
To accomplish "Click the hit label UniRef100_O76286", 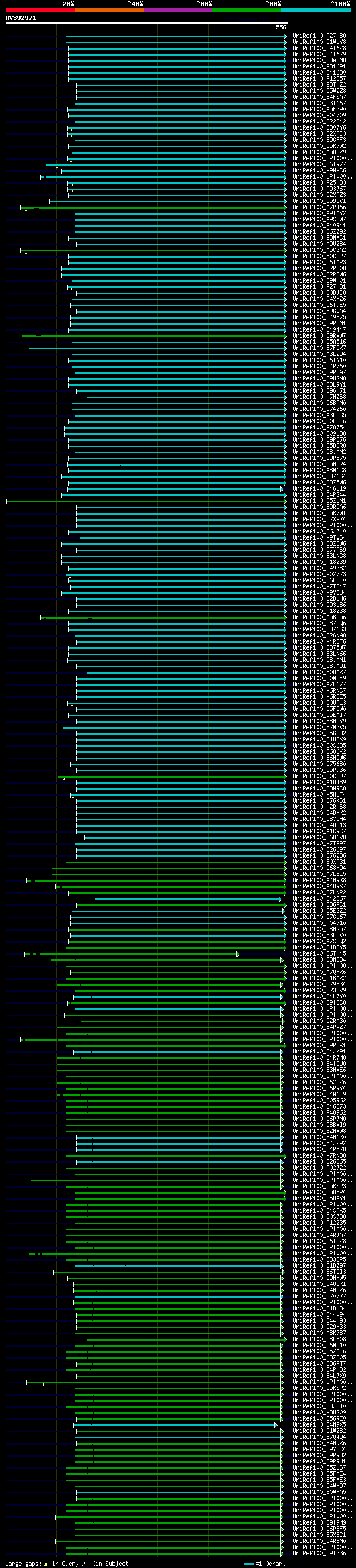I will click(319, 856).
